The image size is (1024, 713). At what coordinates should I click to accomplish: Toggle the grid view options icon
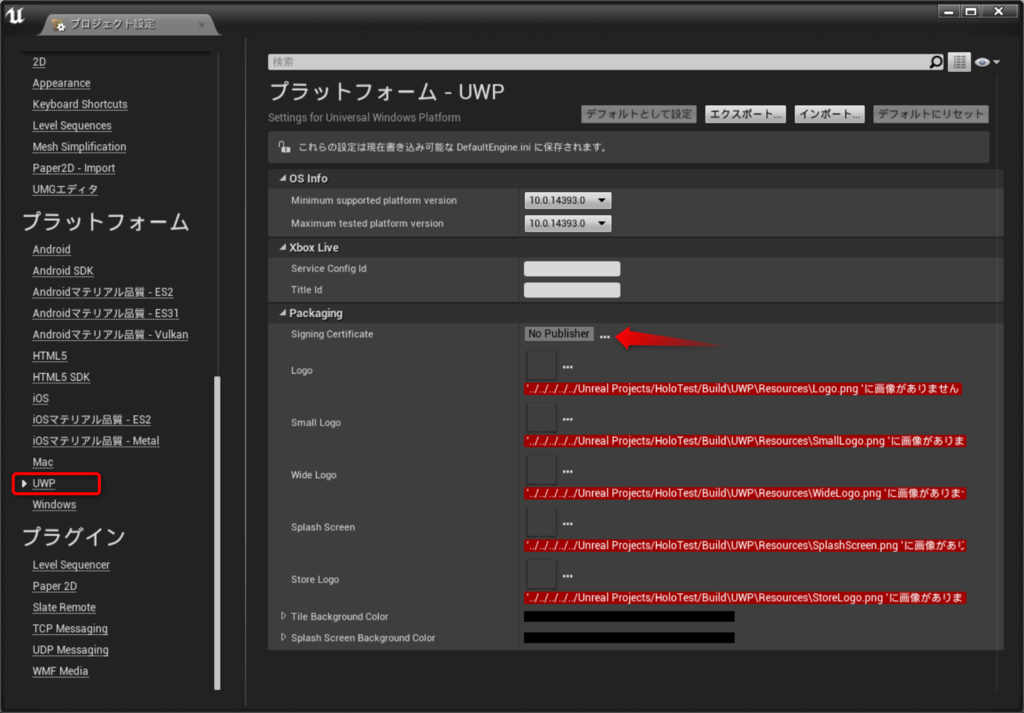point(959,62)
